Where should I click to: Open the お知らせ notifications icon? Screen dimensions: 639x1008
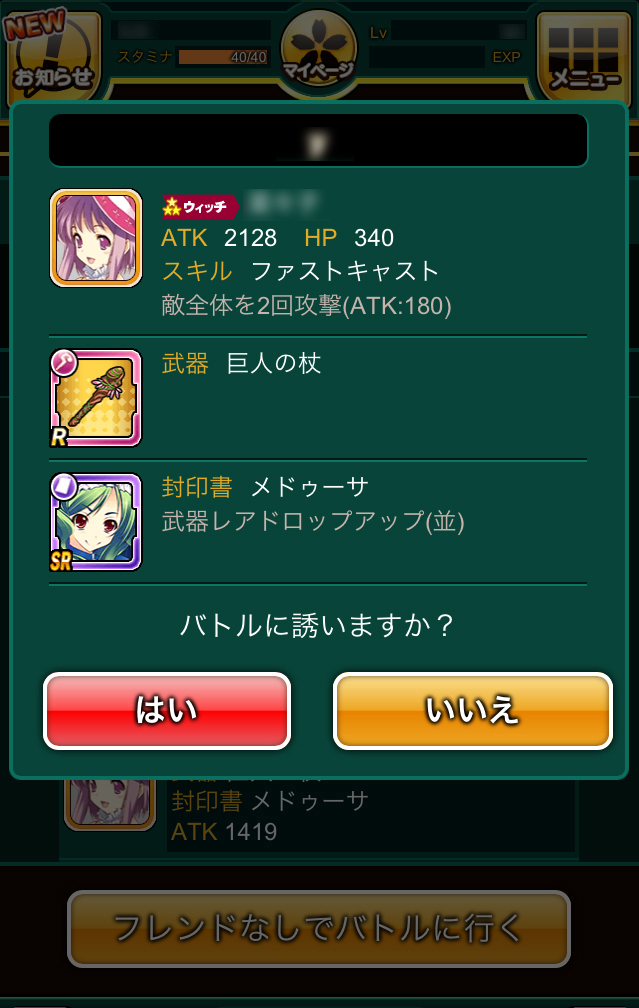tap(54, 57)
